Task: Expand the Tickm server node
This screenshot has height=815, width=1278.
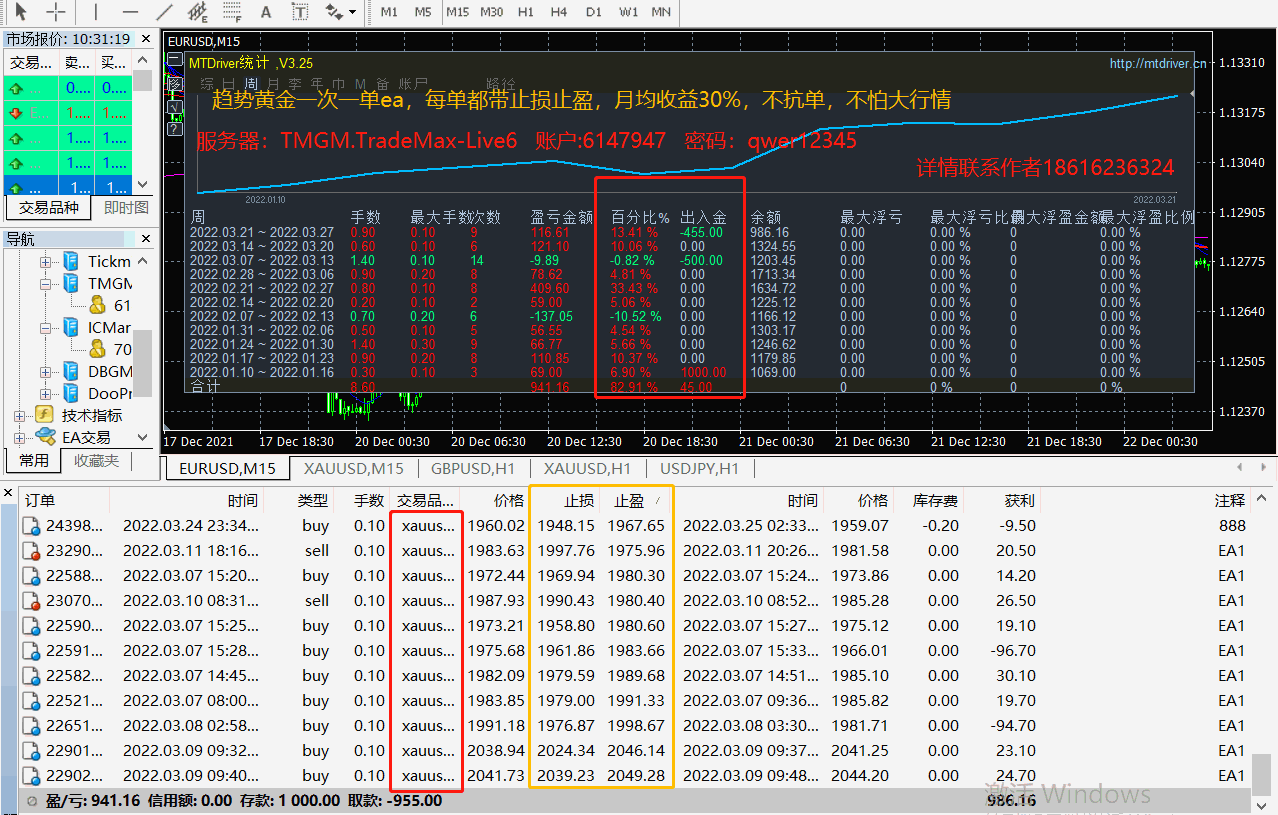Action: 45,262
